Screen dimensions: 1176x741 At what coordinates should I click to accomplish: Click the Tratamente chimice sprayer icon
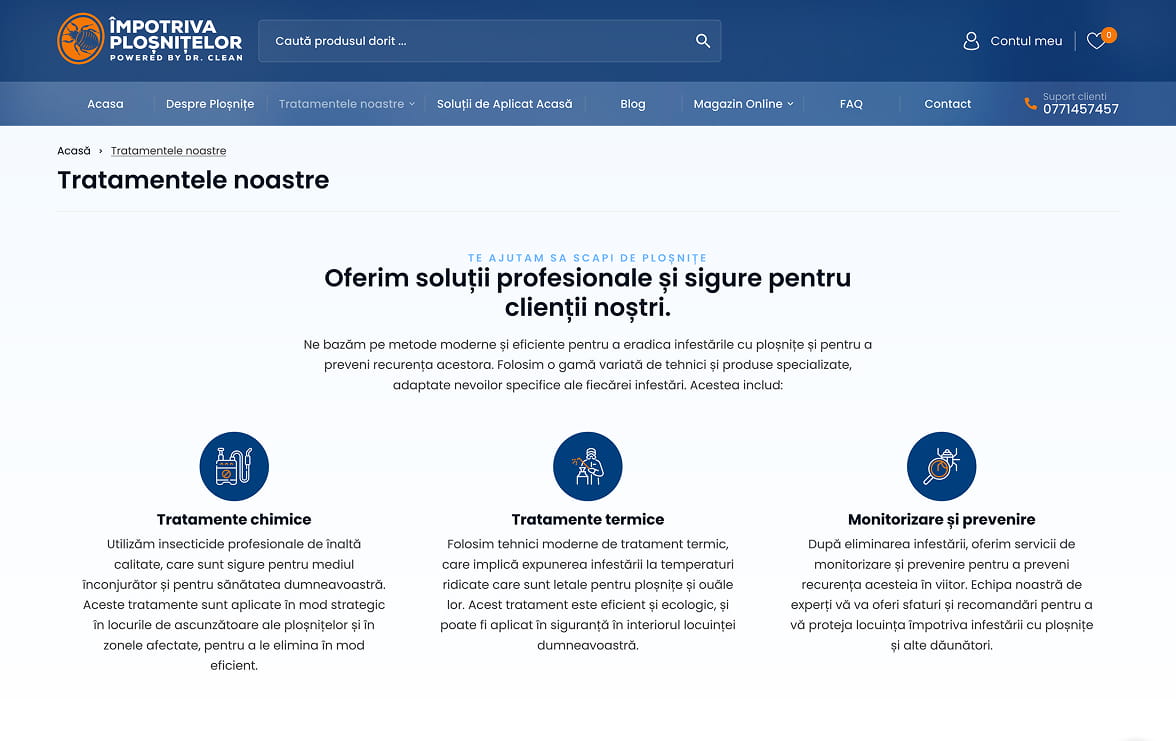coord(234,466)
